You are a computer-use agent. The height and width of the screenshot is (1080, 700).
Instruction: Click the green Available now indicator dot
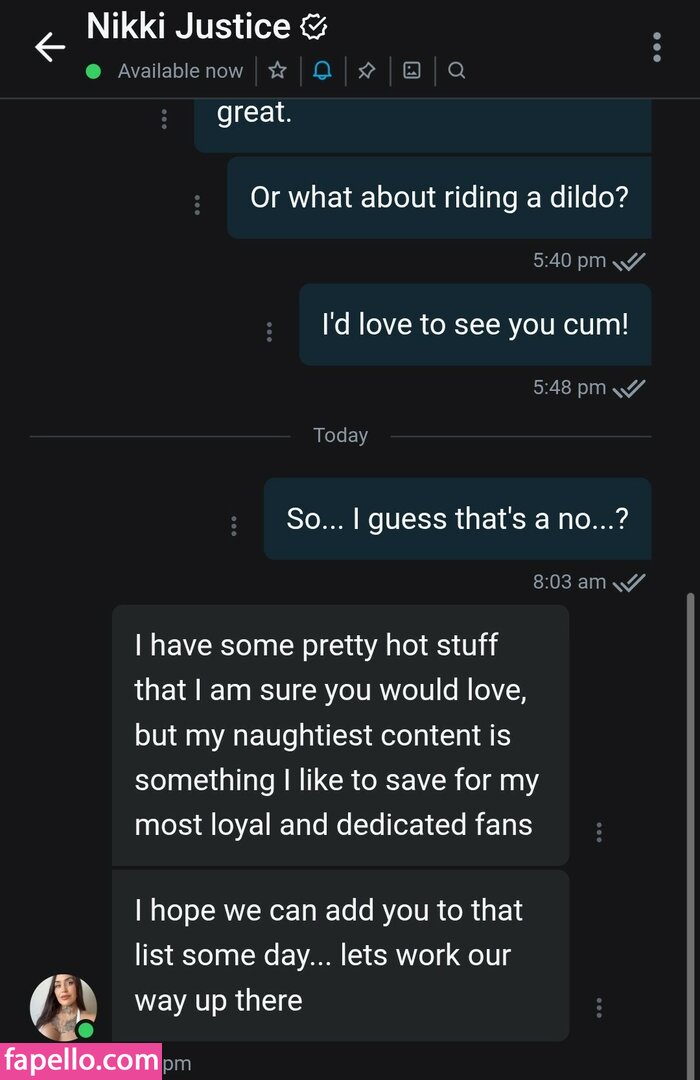pos(93,71)
